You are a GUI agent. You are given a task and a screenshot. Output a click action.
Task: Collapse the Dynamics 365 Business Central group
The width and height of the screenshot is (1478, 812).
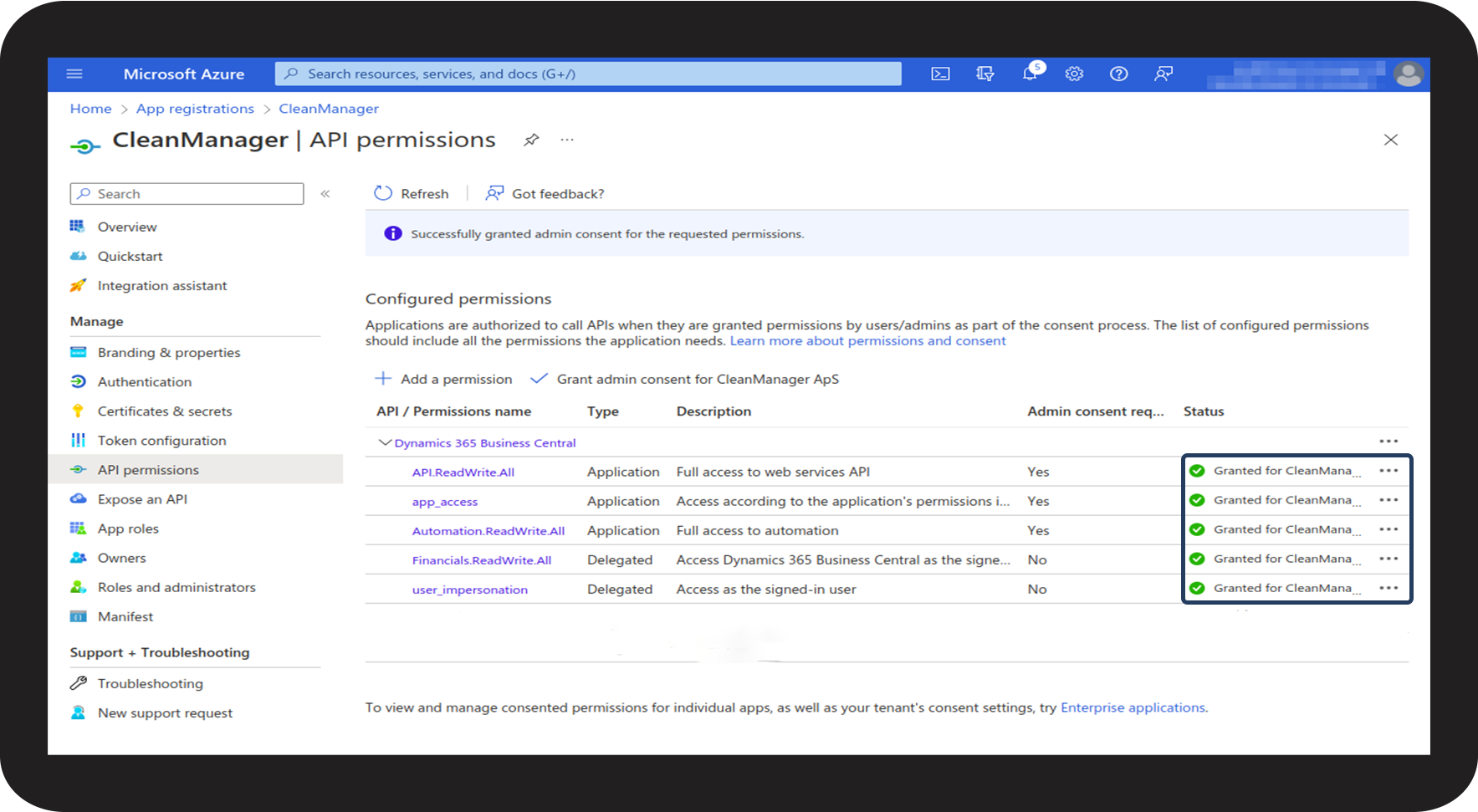click(x=385, y=442)
